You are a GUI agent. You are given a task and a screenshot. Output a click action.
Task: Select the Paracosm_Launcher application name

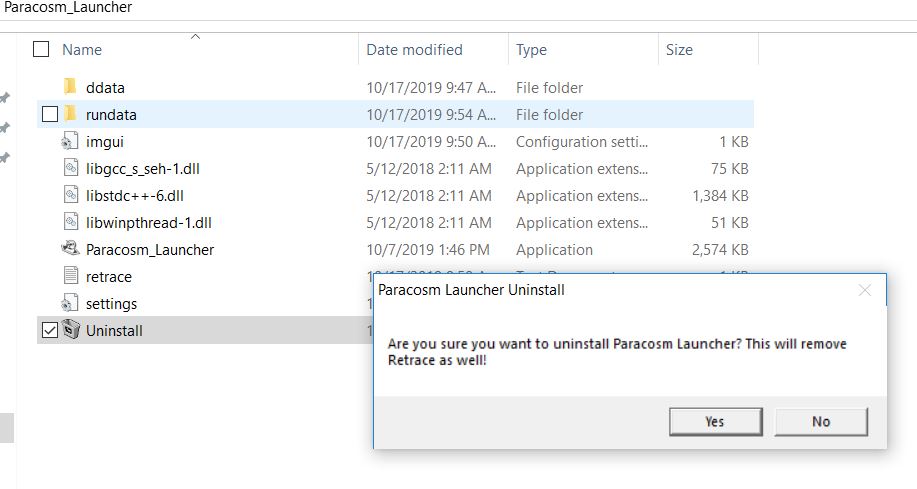[150, 250]
